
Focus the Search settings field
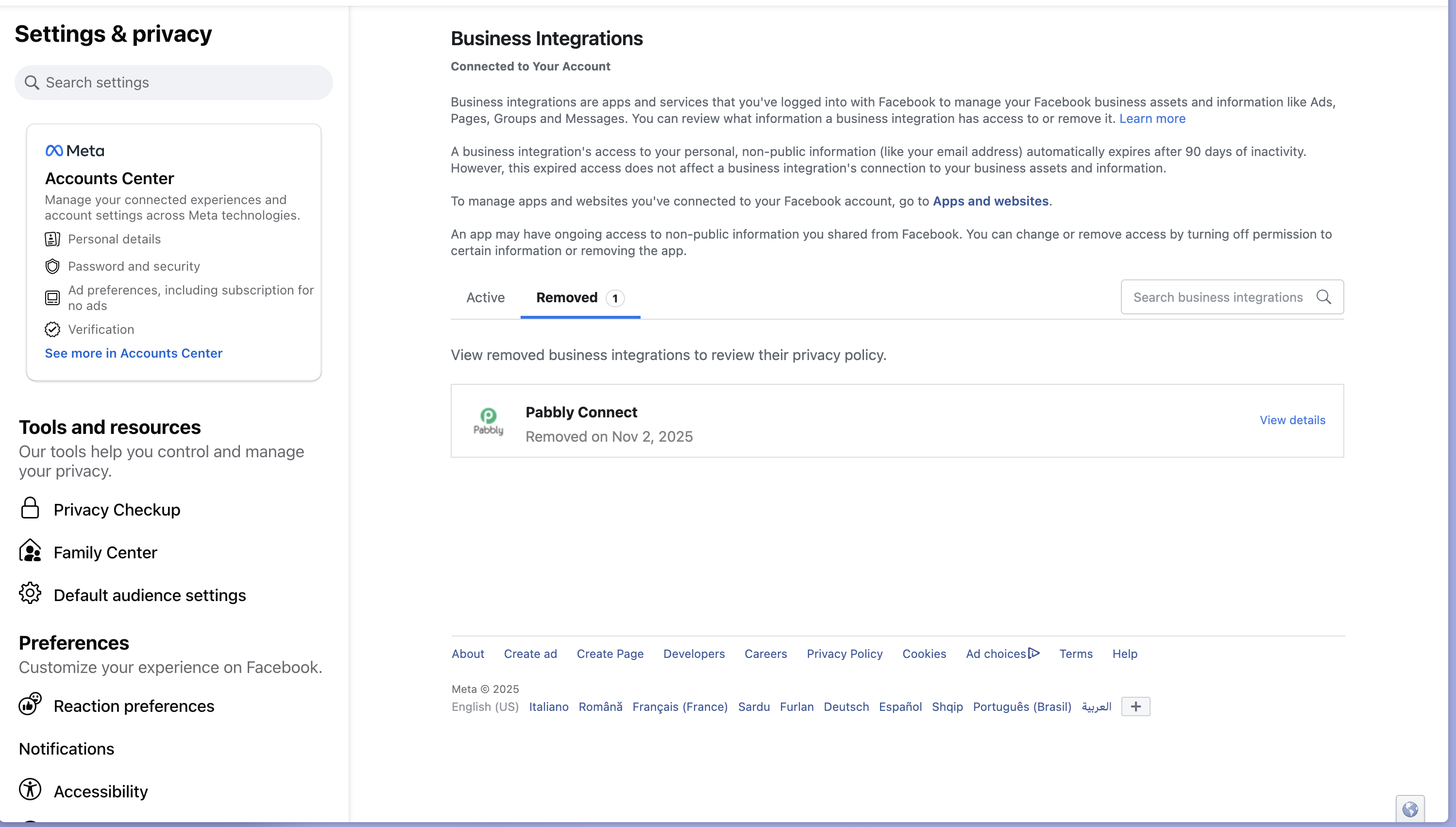(x=174, y=83)
